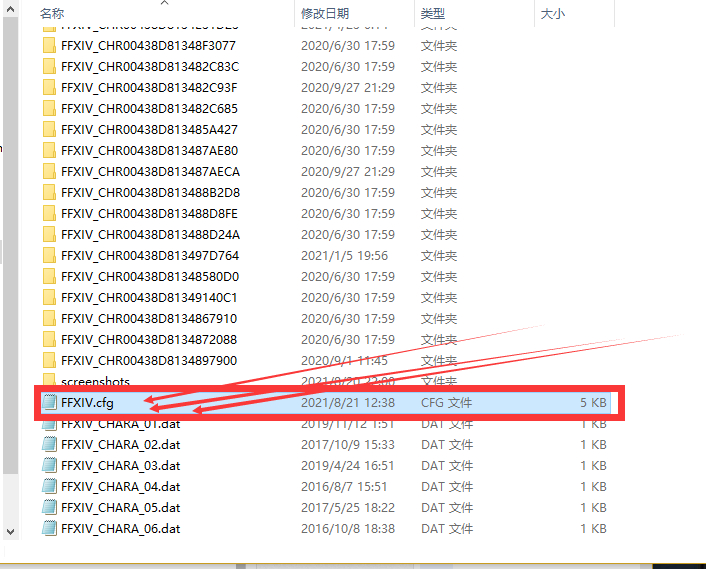This screenshot has height=569, width=706.
Task: Select folder icon of FFXIV_CHR00438D8134897900
Action: point(49,361)
